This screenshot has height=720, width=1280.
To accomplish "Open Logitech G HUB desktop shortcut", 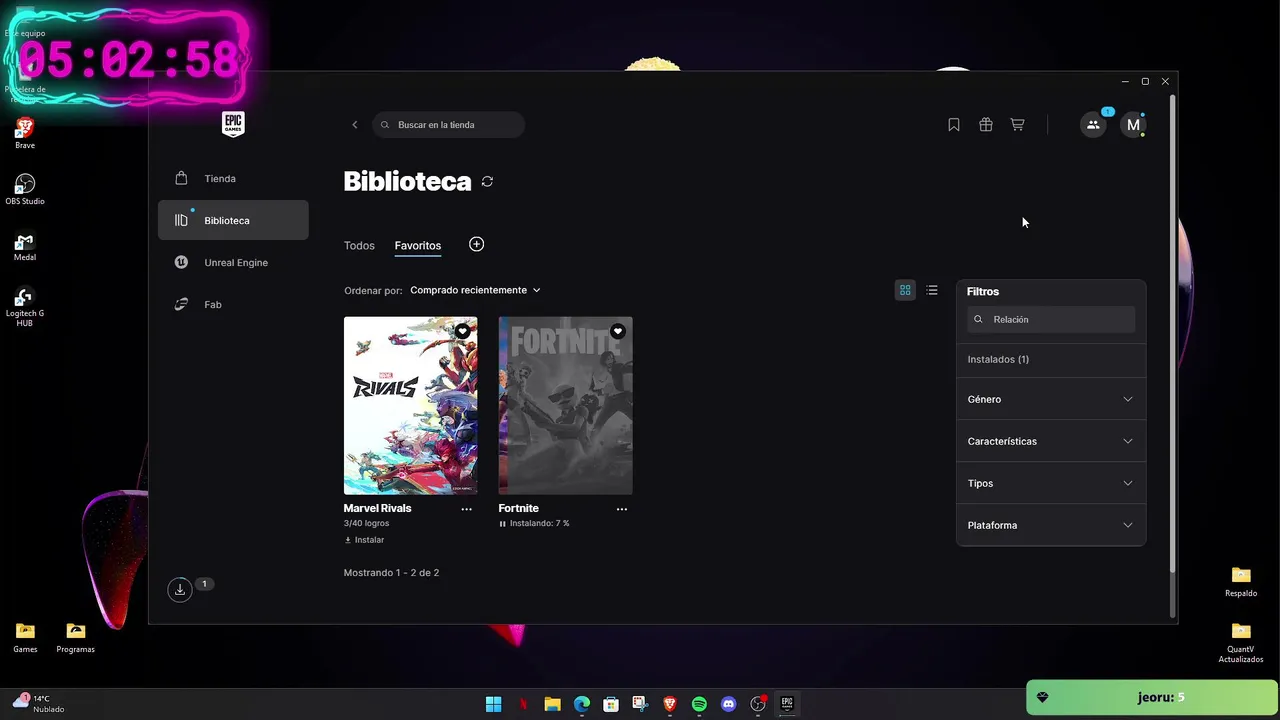I will click(25, 308).
